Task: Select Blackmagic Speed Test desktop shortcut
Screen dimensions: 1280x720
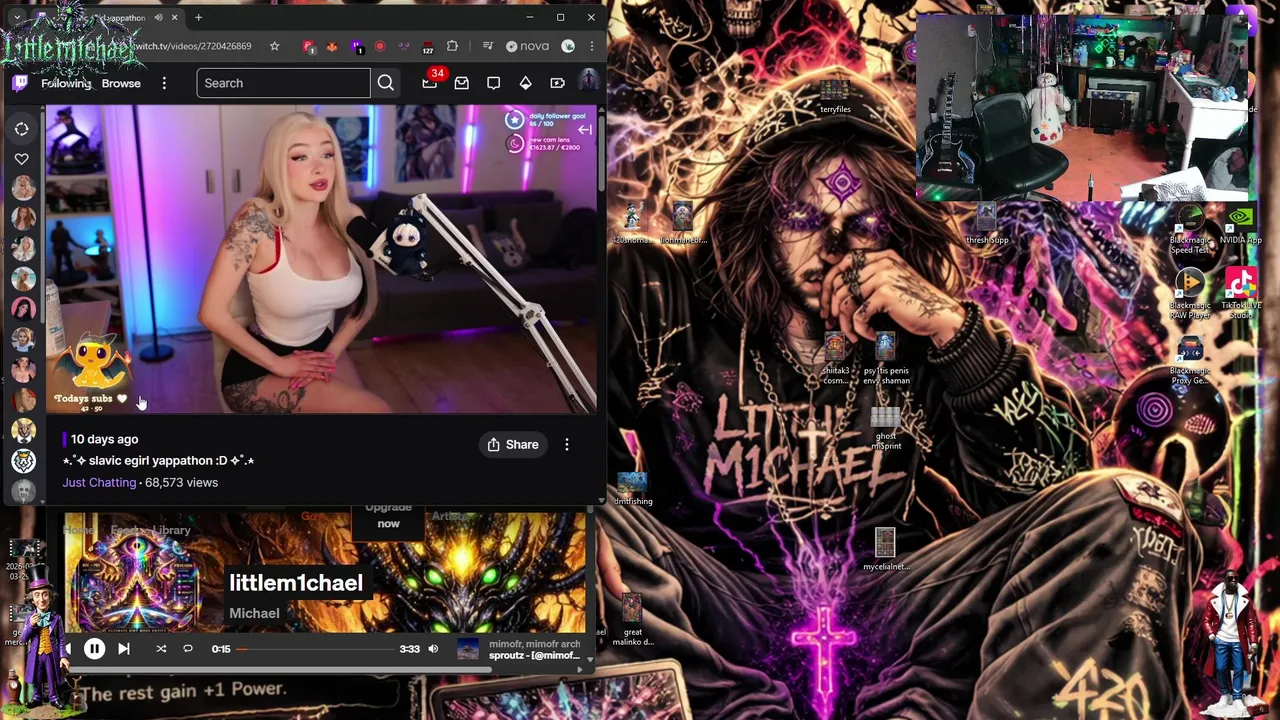Action: (1190, 230)
